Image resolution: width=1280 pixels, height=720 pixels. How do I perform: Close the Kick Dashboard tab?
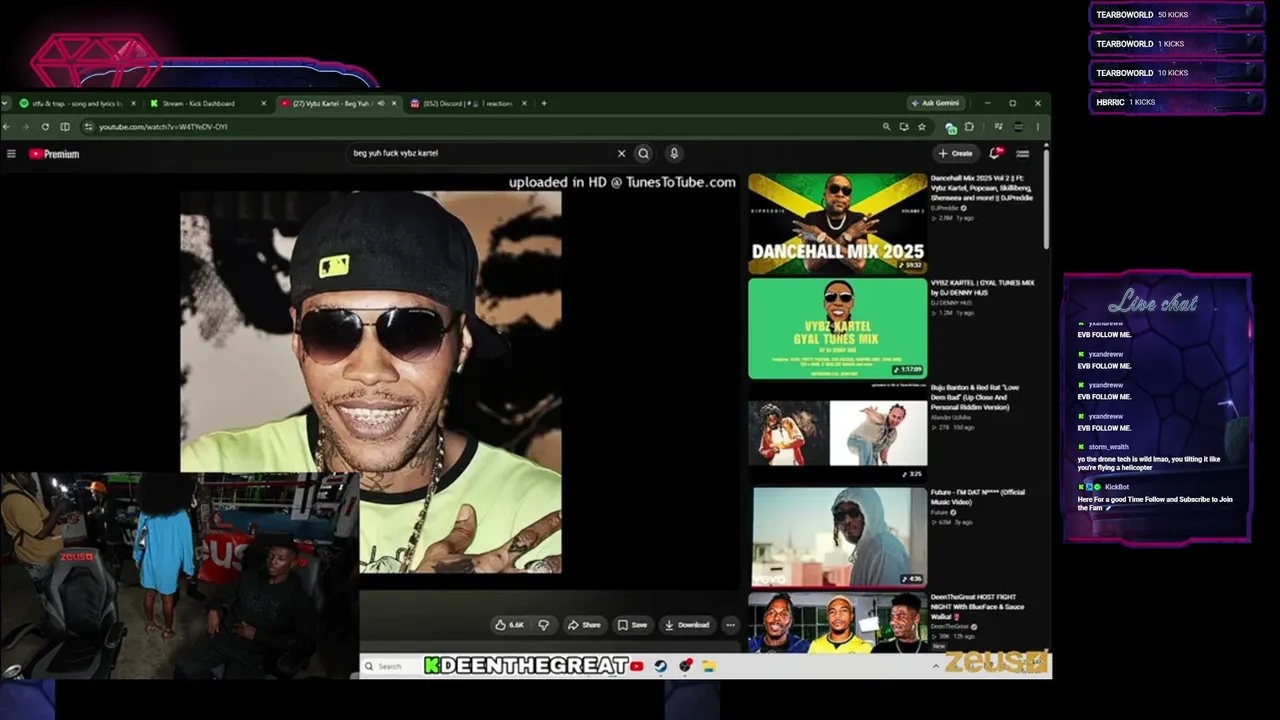tap(264, 103)
